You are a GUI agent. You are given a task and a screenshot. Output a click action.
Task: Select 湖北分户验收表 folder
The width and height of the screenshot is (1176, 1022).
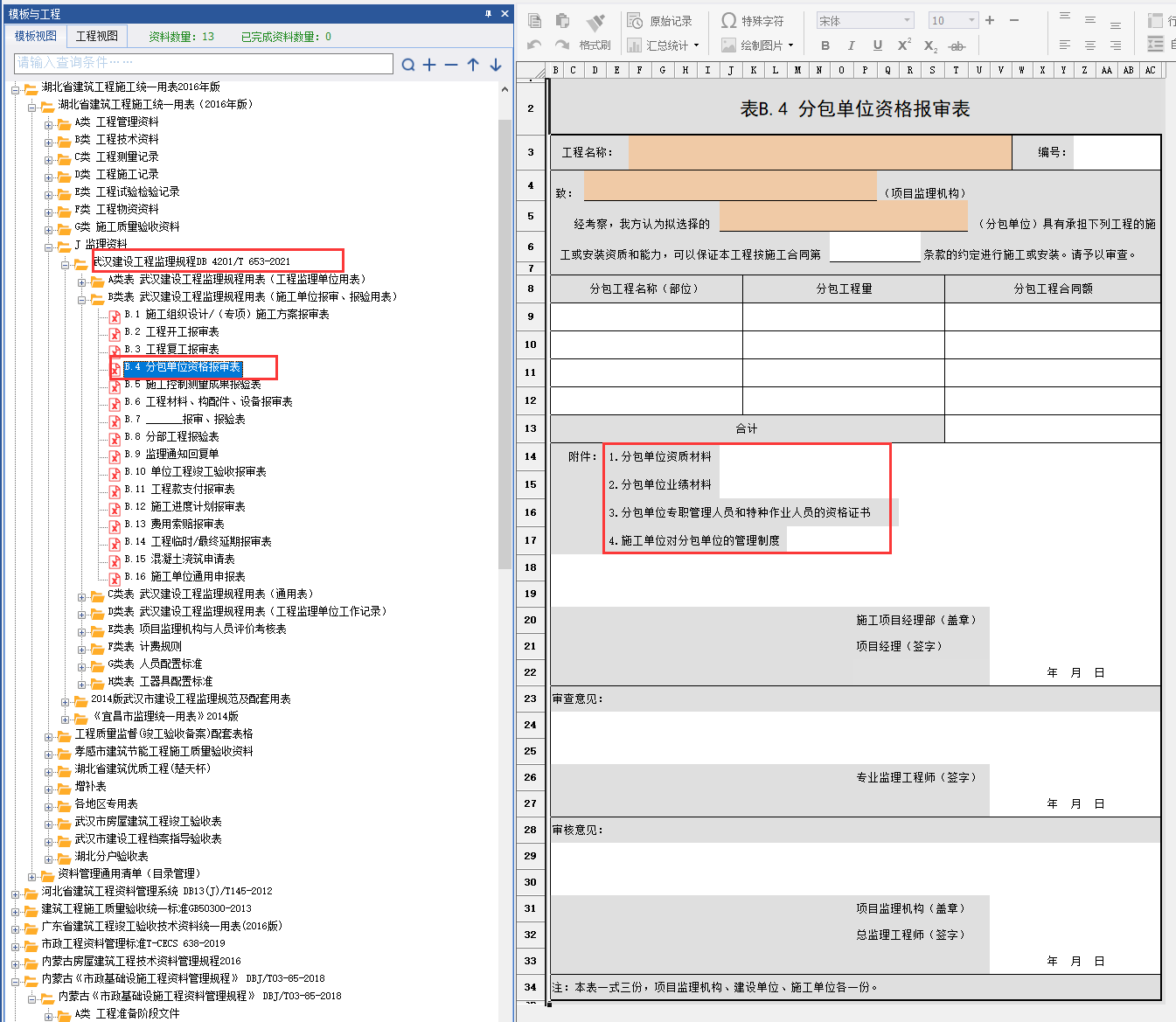[111, 857]
